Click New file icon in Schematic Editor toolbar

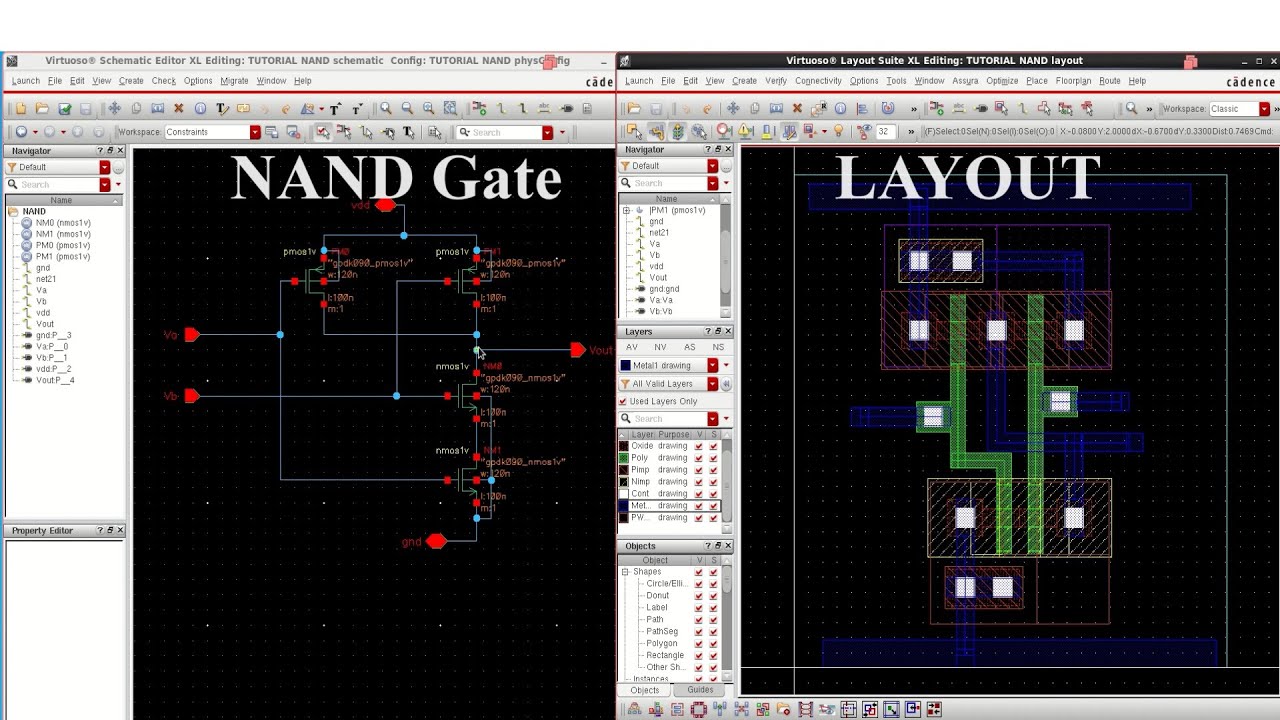[20, 108]
